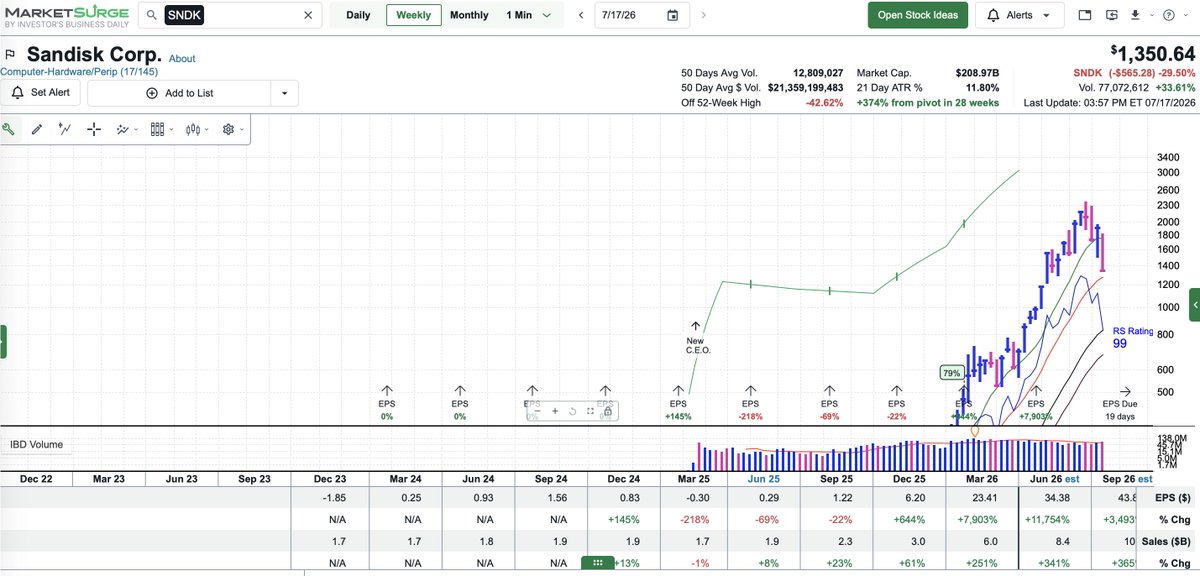The image size is (1200, 576).
Task: Expand the indicators tool dropdown arrow
Action: [136, 130]
